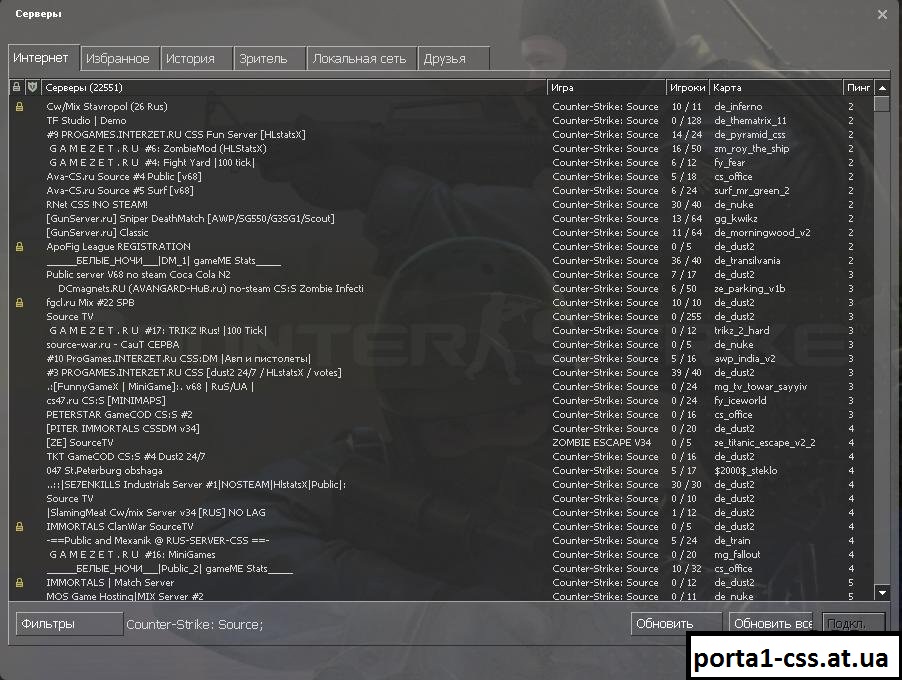
Task: Open the Фильтры panel
Action: tap(69, 624)
